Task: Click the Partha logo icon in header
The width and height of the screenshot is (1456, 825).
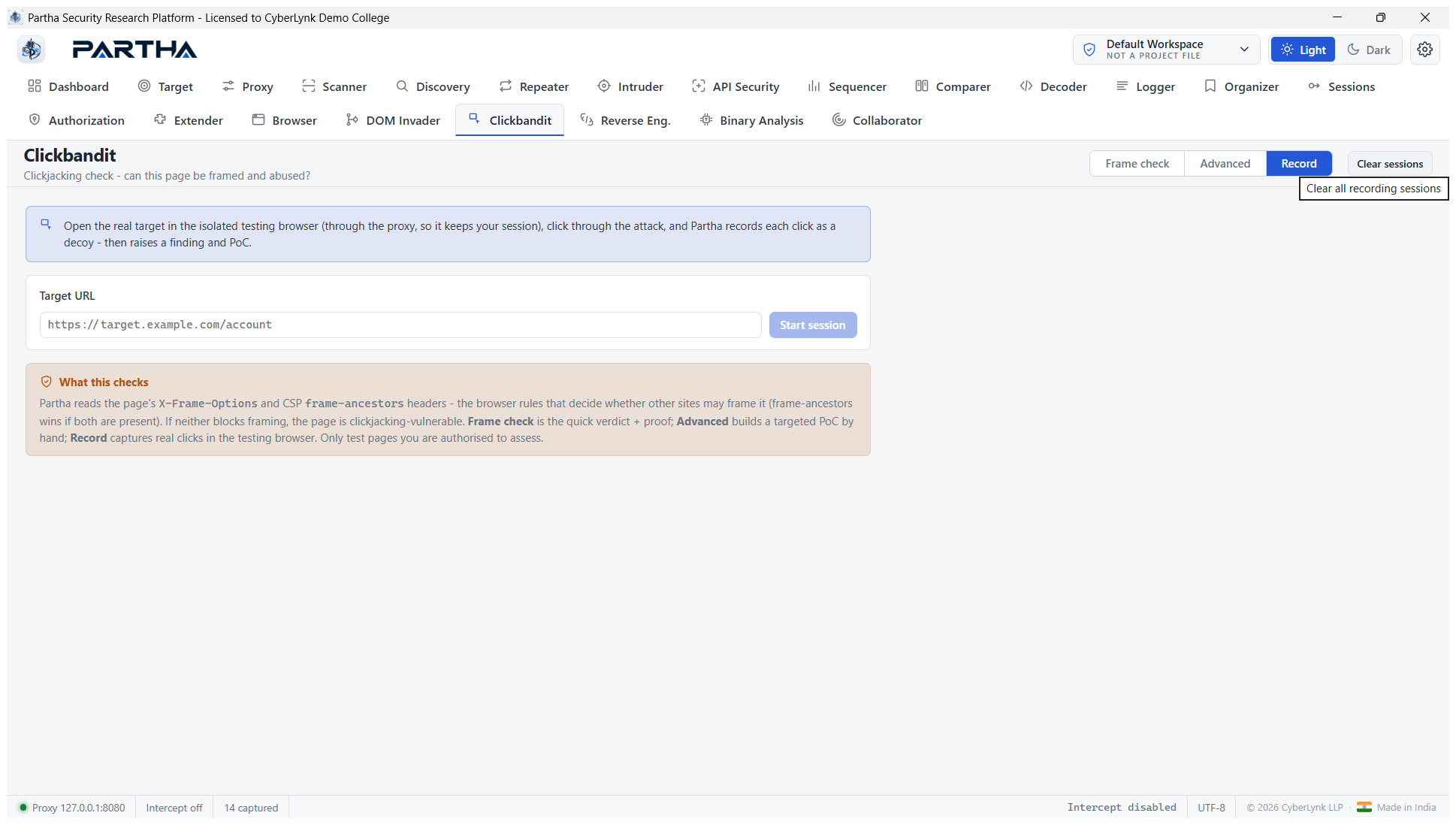Action: [31, 50]
